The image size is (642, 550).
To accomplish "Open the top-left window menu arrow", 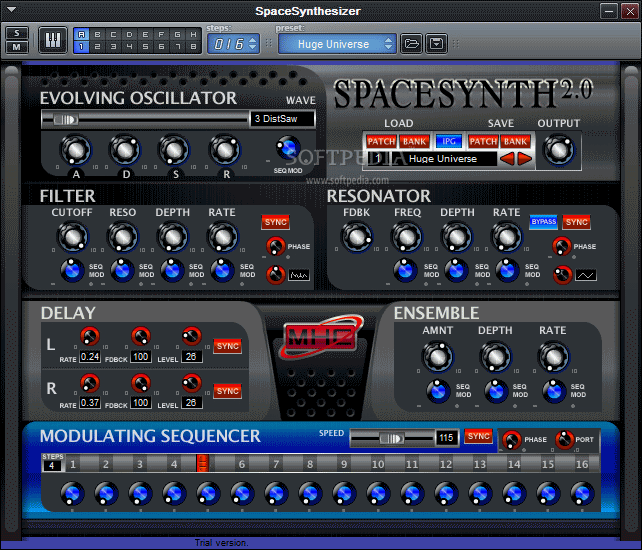I will pyautogui.click(x=11, y=9).
